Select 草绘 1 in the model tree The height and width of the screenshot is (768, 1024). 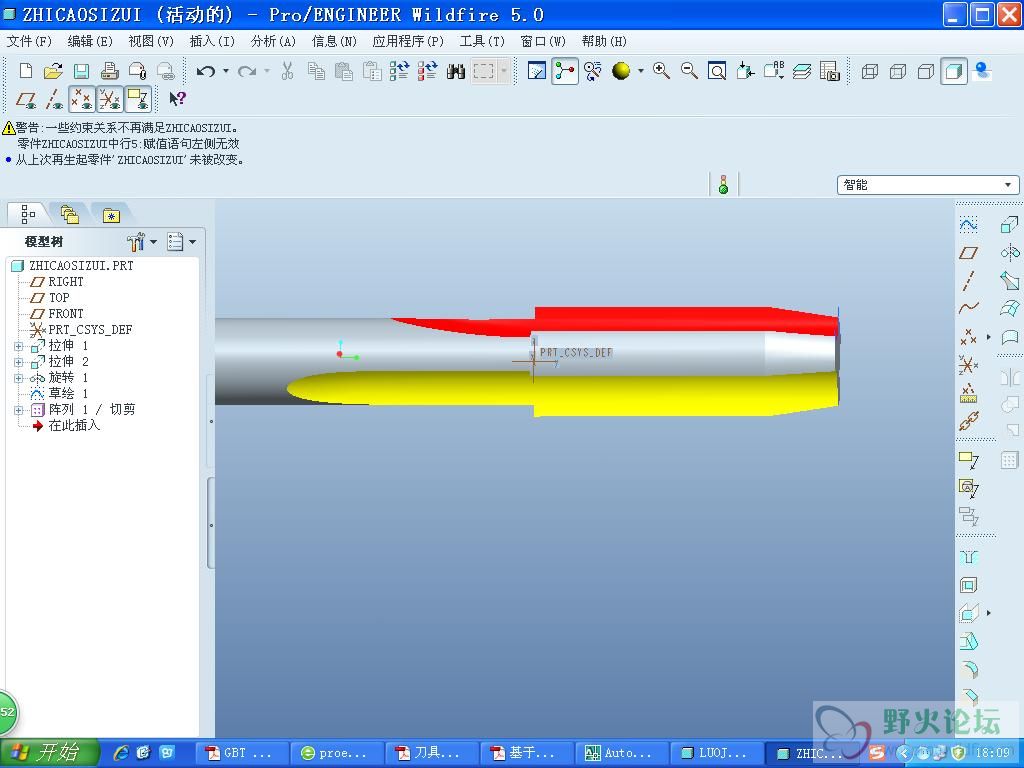coord(59,394)
